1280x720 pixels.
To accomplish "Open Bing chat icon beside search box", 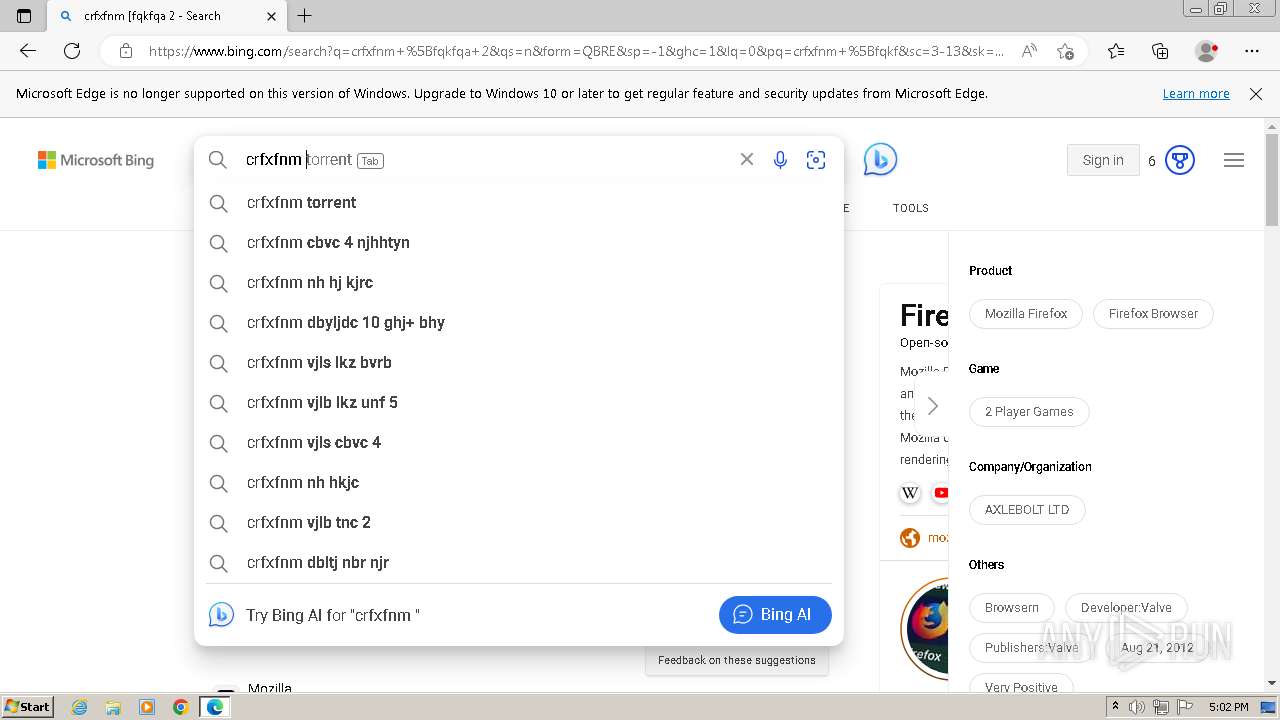I will tap(880, 160).
